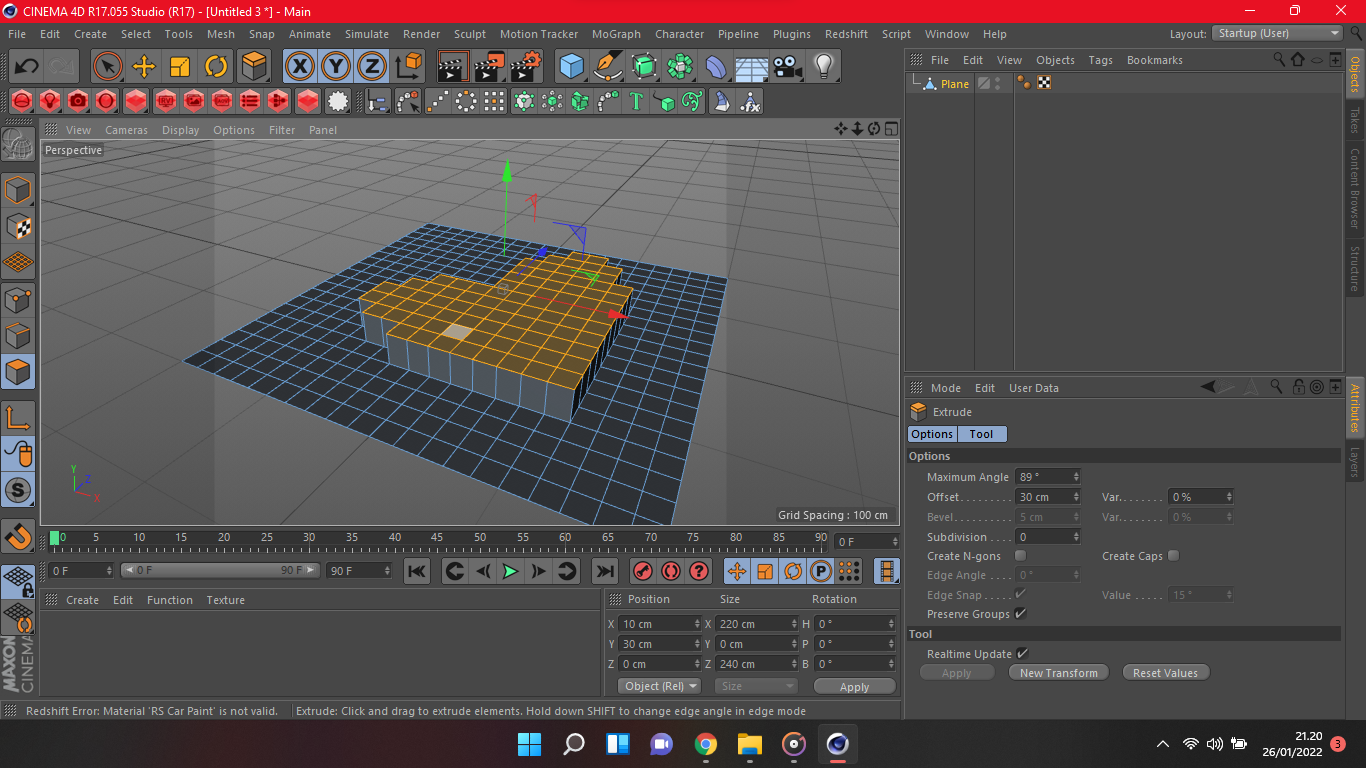Screen dimensions: 1366x768
Task: Click Record Active Objects key icon
Action: pyautogui.click(x=643, y=571)
